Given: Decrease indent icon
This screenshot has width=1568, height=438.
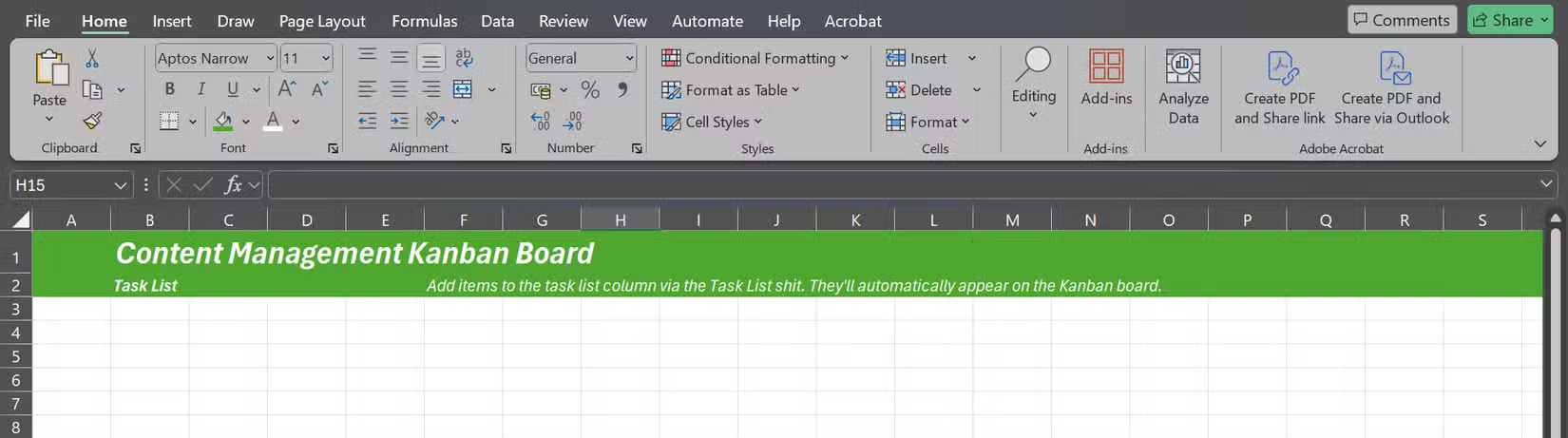Looking at the screenshot, I should [x=367, y=121].
